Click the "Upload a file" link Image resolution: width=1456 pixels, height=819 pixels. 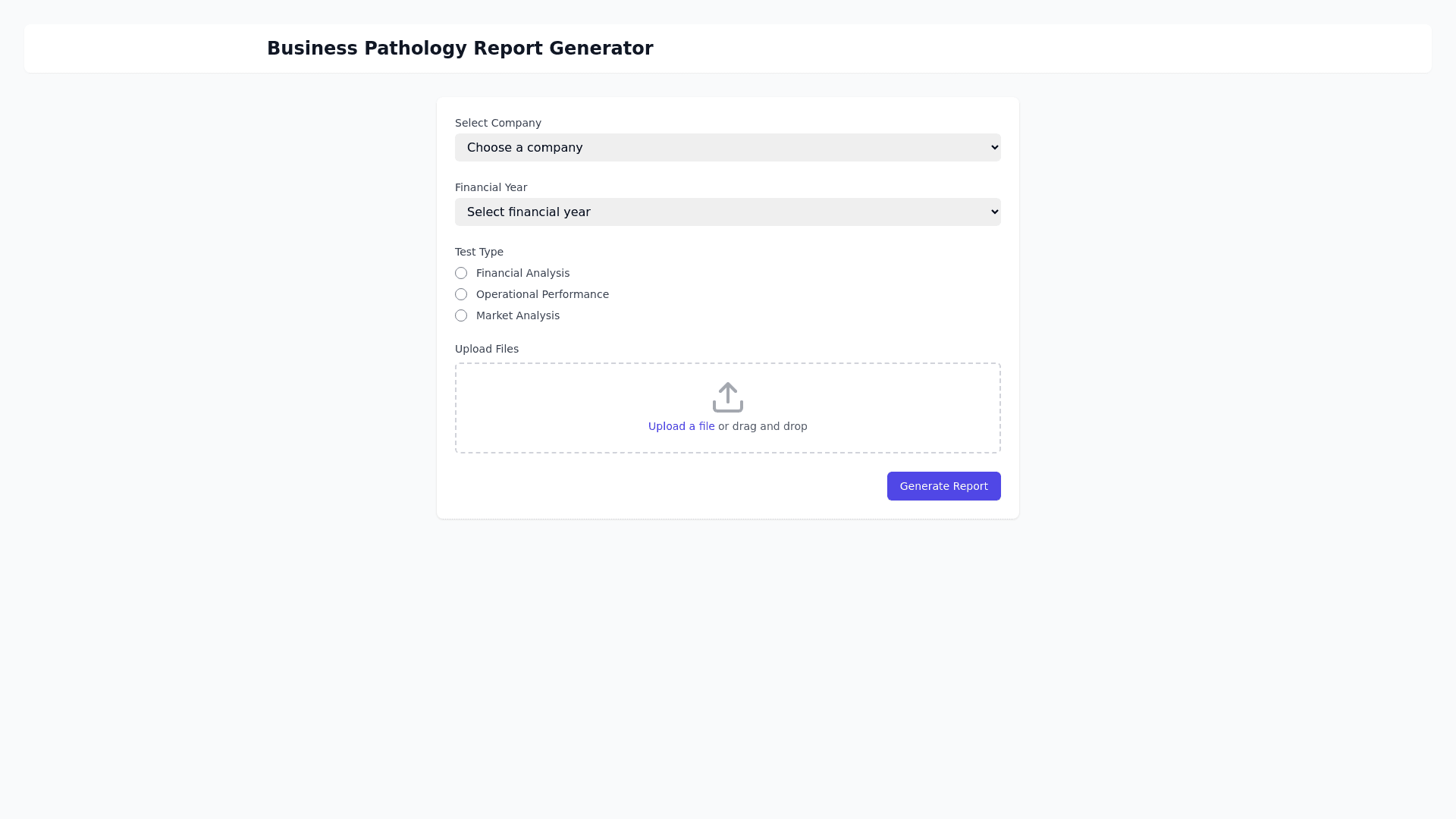point(681,426)
